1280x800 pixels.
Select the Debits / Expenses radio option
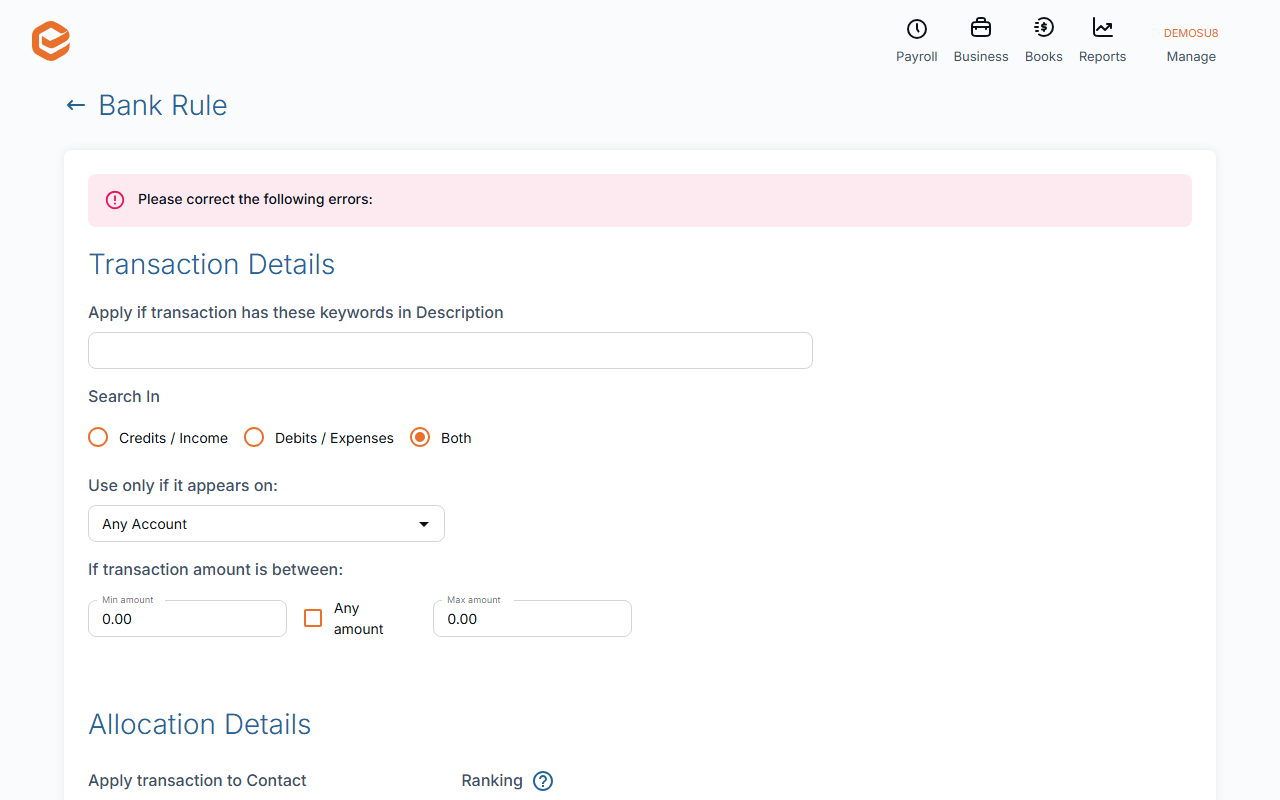click(254, 437)
